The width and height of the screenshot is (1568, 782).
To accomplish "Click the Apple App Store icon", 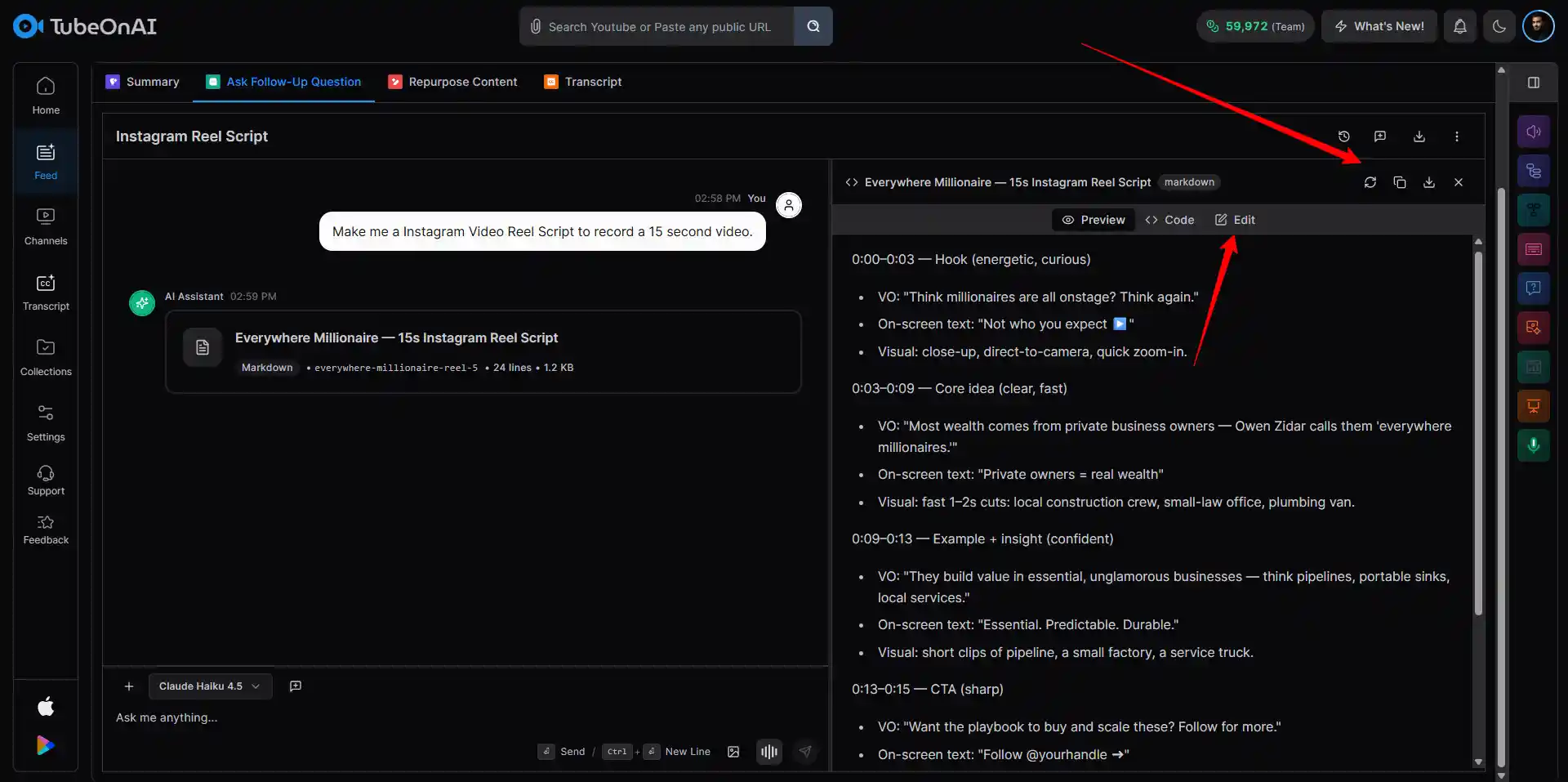I will pyautogui.click(x=46, y=706).
